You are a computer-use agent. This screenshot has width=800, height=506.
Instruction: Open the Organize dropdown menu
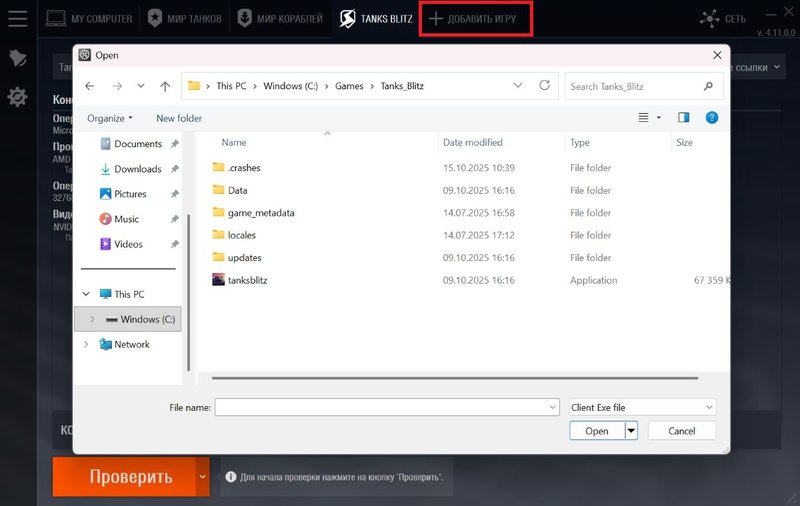click(109, 118)
